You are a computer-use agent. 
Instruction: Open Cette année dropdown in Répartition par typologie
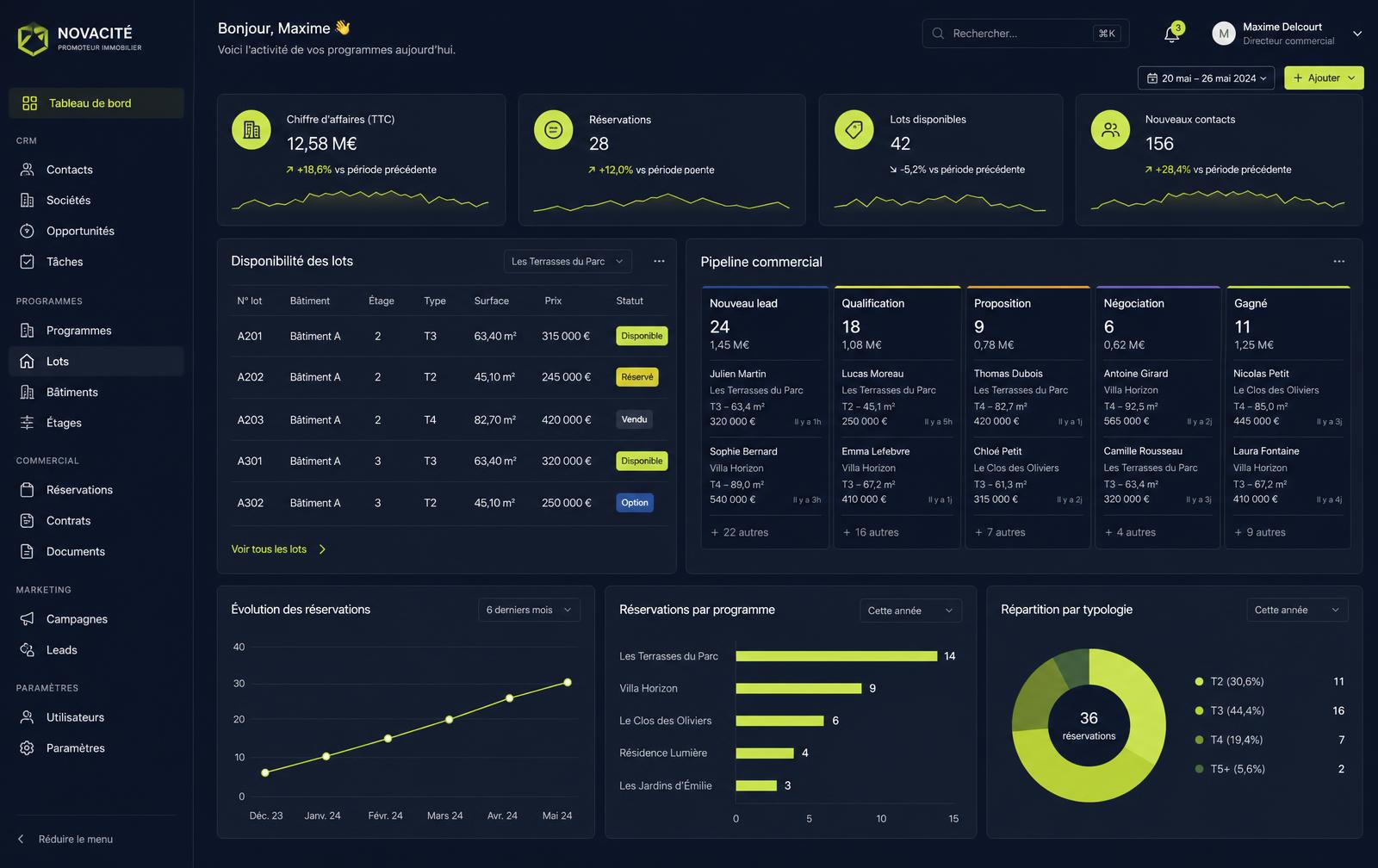1297,610
